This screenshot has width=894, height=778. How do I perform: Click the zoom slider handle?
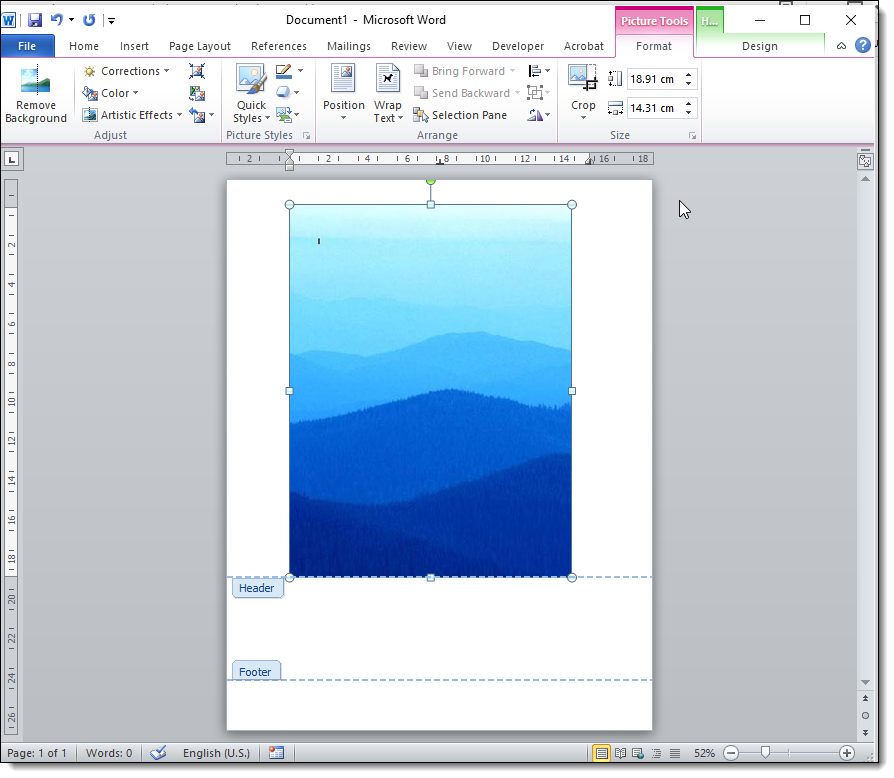pos(765,753)
